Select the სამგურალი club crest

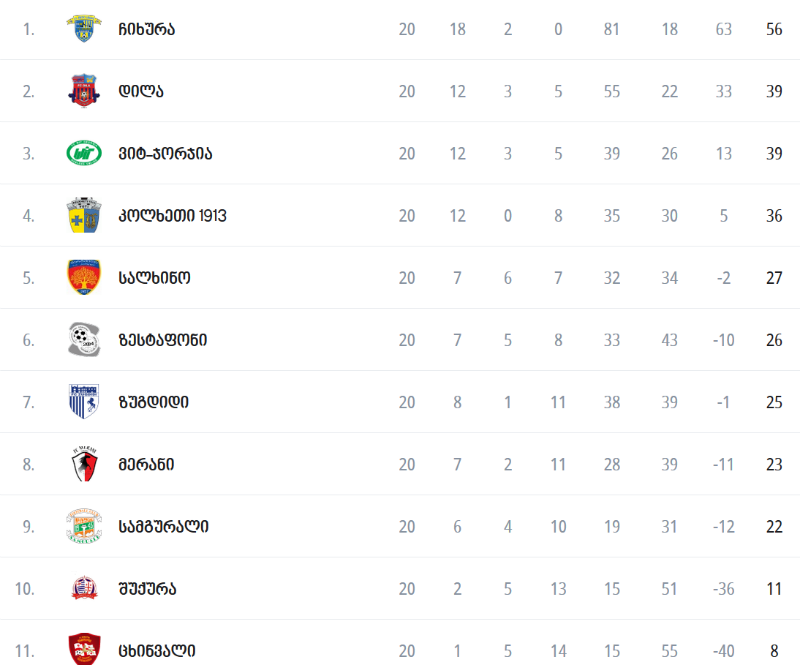pos(84,526)
